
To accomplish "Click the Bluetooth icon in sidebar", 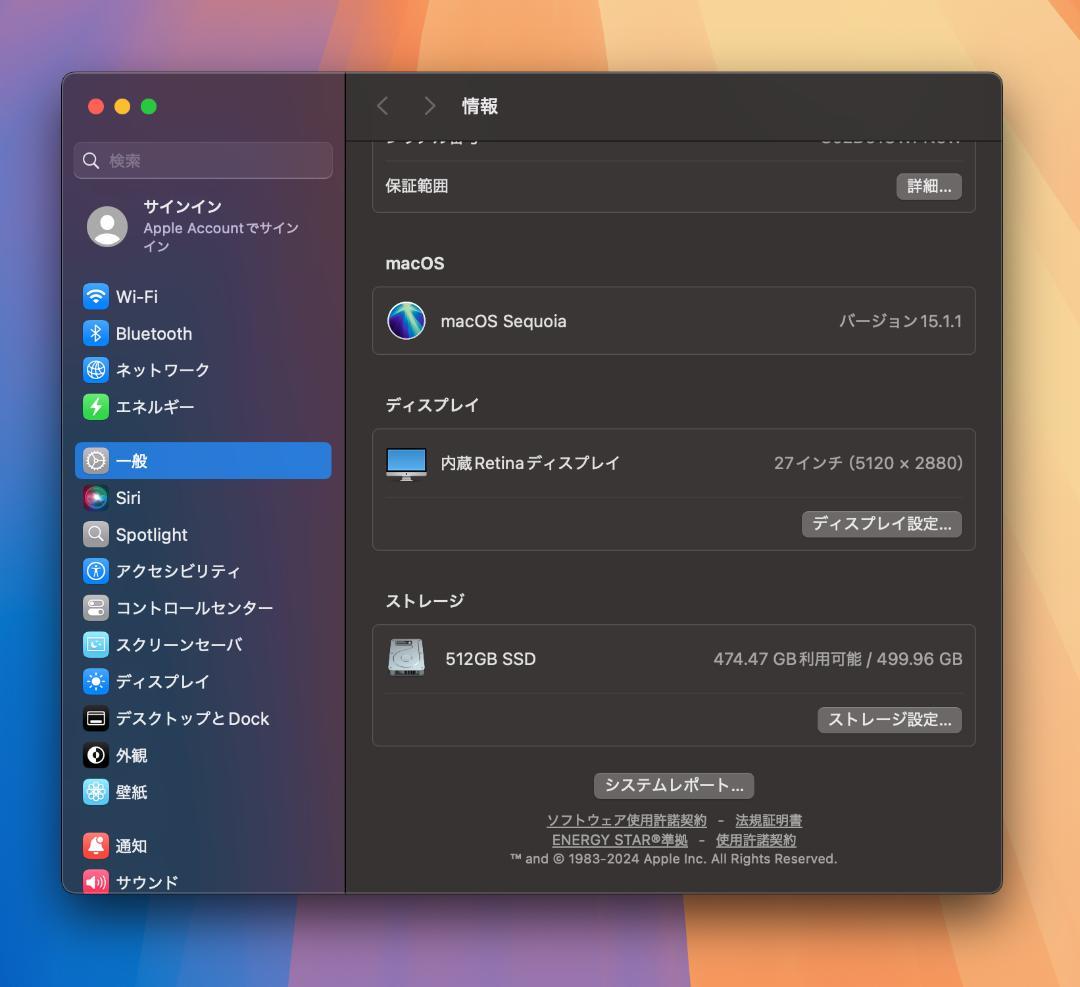I will tap(96, 333).
